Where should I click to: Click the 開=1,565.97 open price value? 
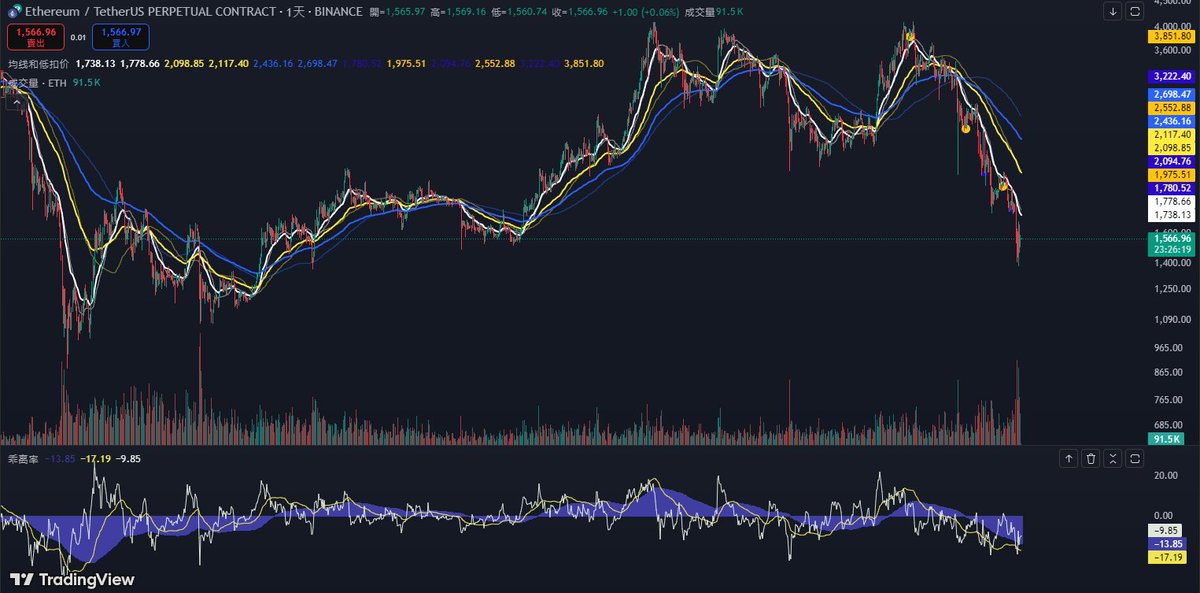396,11
